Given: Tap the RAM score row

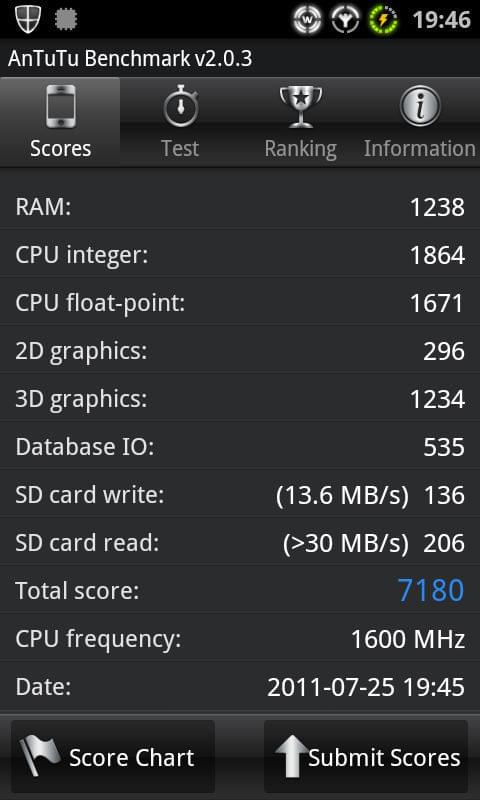Looking at the screenshot, I should coord(240,207).
